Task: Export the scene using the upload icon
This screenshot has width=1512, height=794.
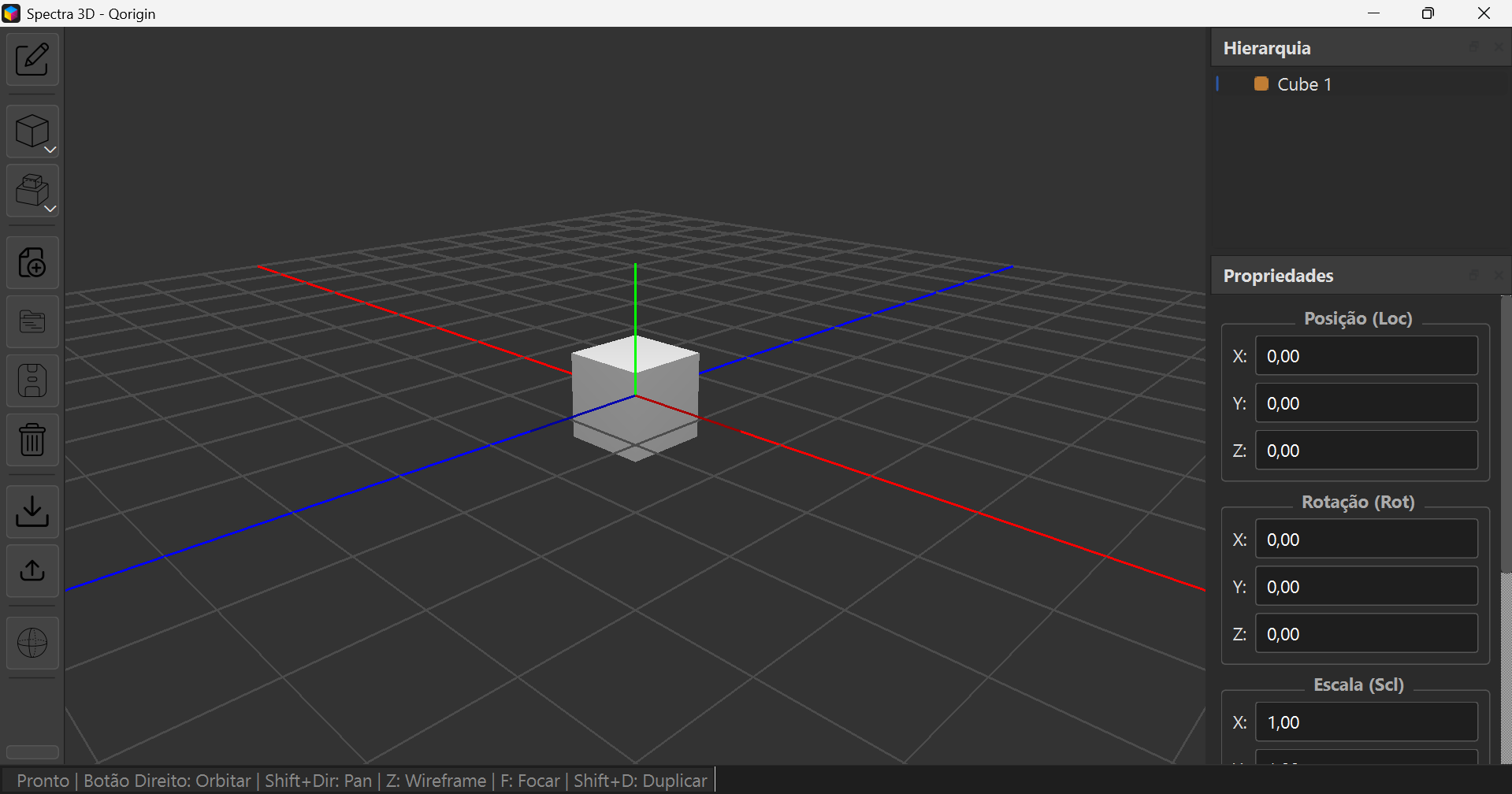Action: pos(32,570)
